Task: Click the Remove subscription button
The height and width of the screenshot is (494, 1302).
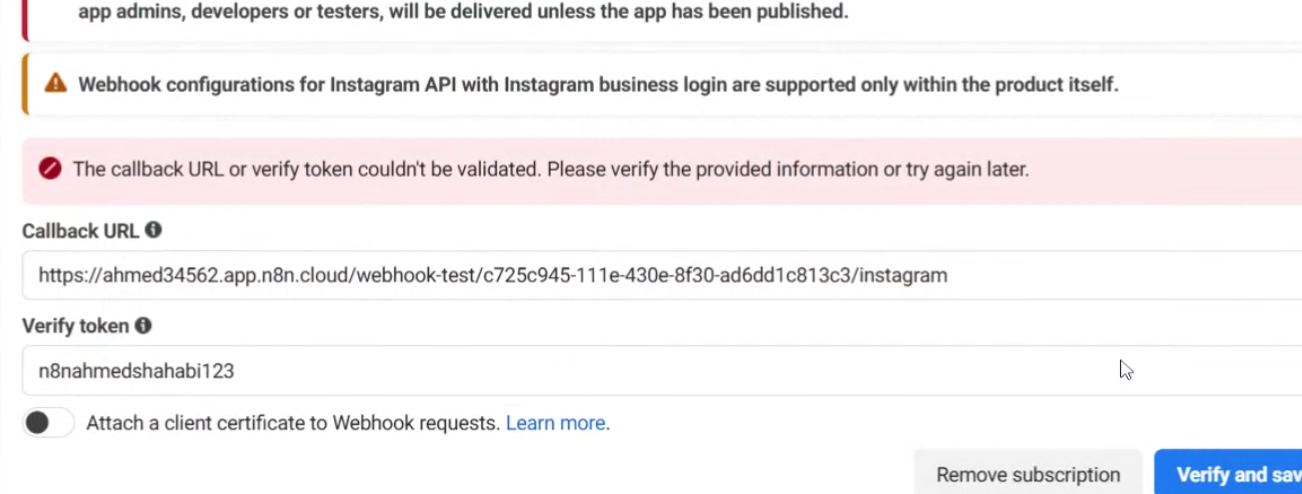Action: (x=1027, y=475)
